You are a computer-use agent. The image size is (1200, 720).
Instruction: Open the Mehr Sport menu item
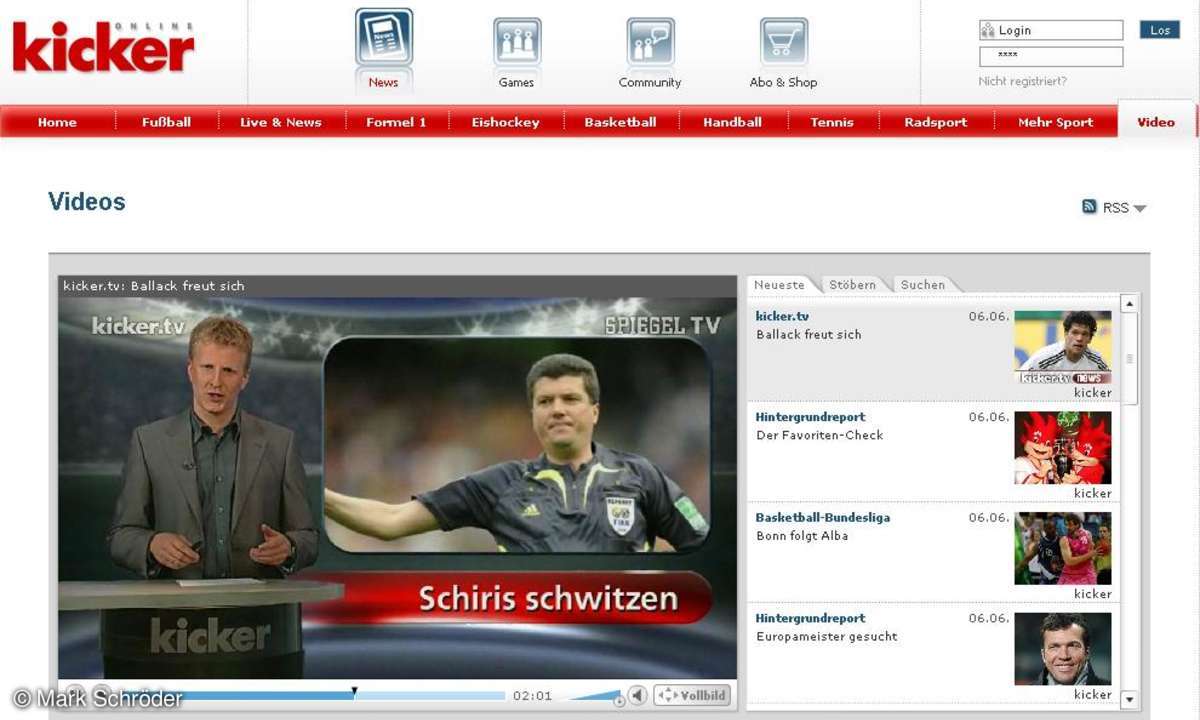pos(1055,122)
